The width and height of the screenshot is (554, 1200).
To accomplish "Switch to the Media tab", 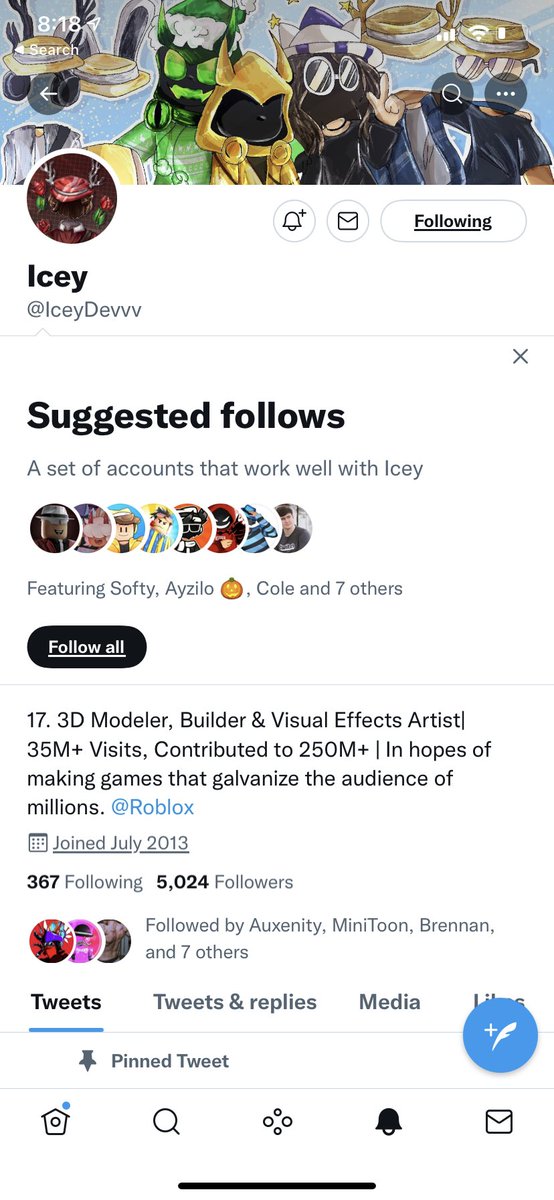I will click(x=389, y=1002).
